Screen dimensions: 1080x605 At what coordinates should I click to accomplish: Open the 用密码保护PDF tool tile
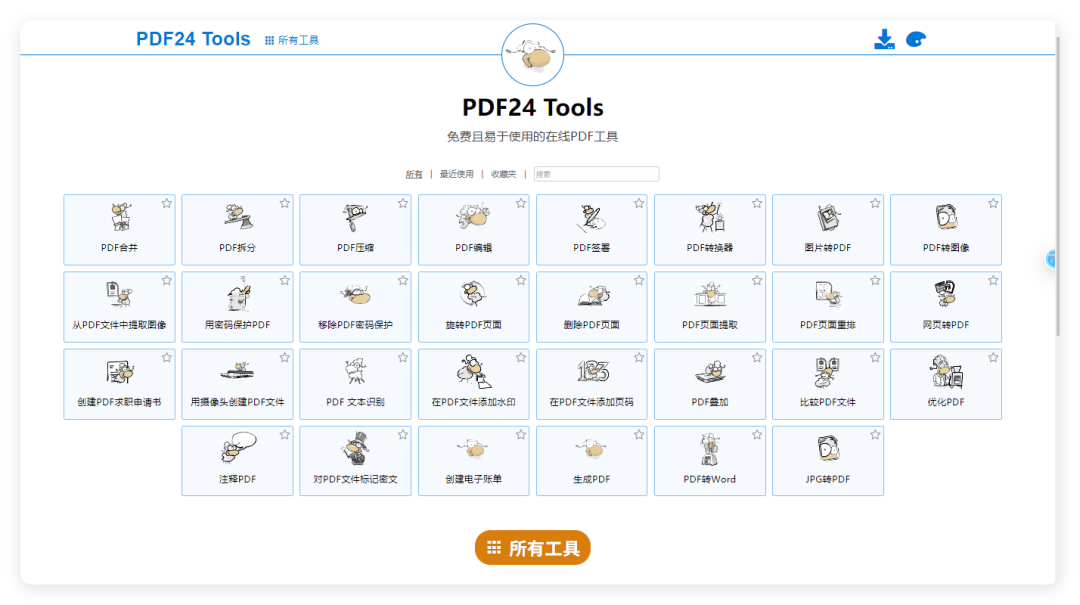click(x=237, y=307)
